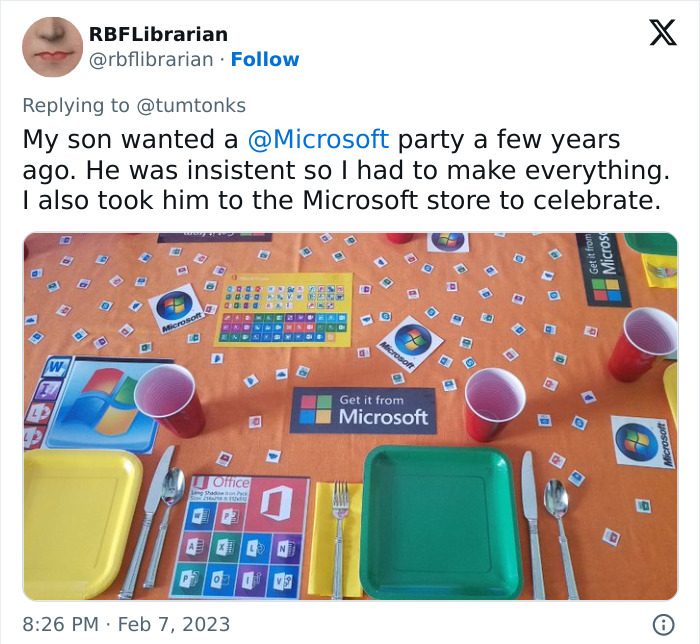The width and height of the screenshot is (700, 644).
Task: Click the RBFLibrarian profile avatar
Action: point(51,46)
